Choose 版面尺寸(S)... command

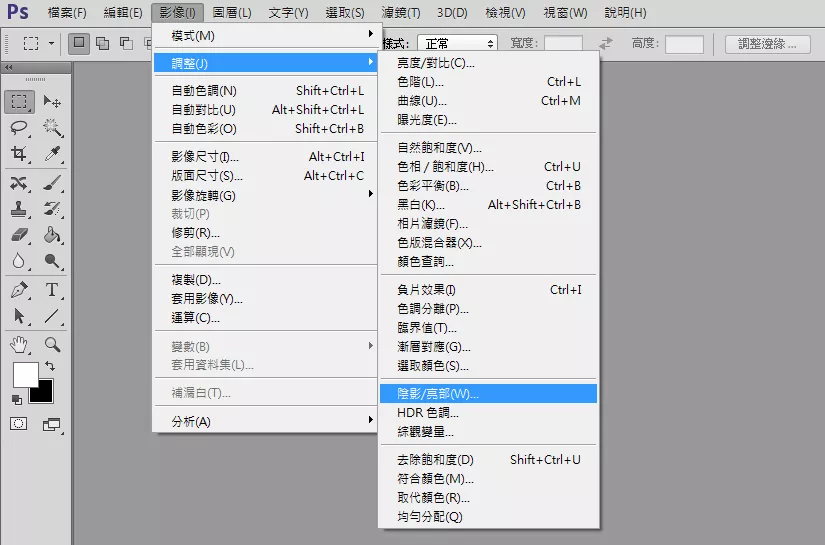coord(266,176)
